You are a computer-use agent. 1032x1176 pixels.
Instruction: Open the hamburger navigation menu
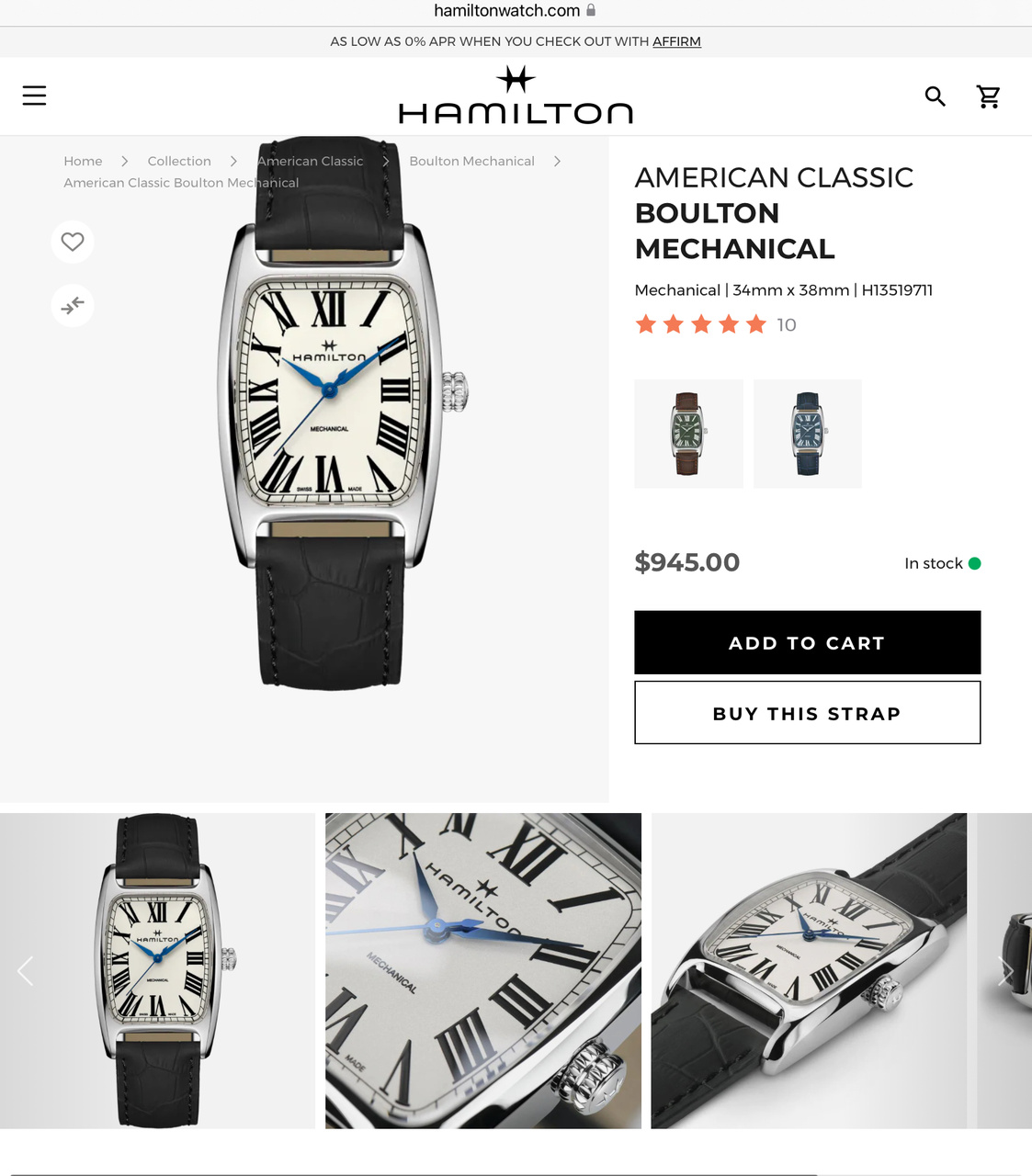pyautogui.click(x=34, y=96)
